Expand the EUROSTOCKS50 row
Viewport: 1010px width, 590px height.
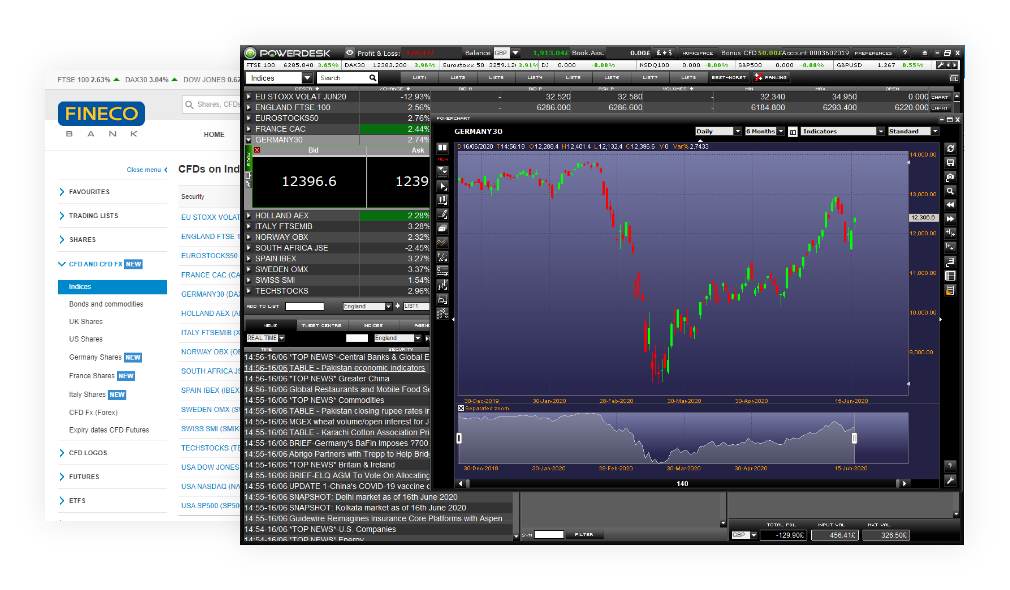click(x=249, y=119)
